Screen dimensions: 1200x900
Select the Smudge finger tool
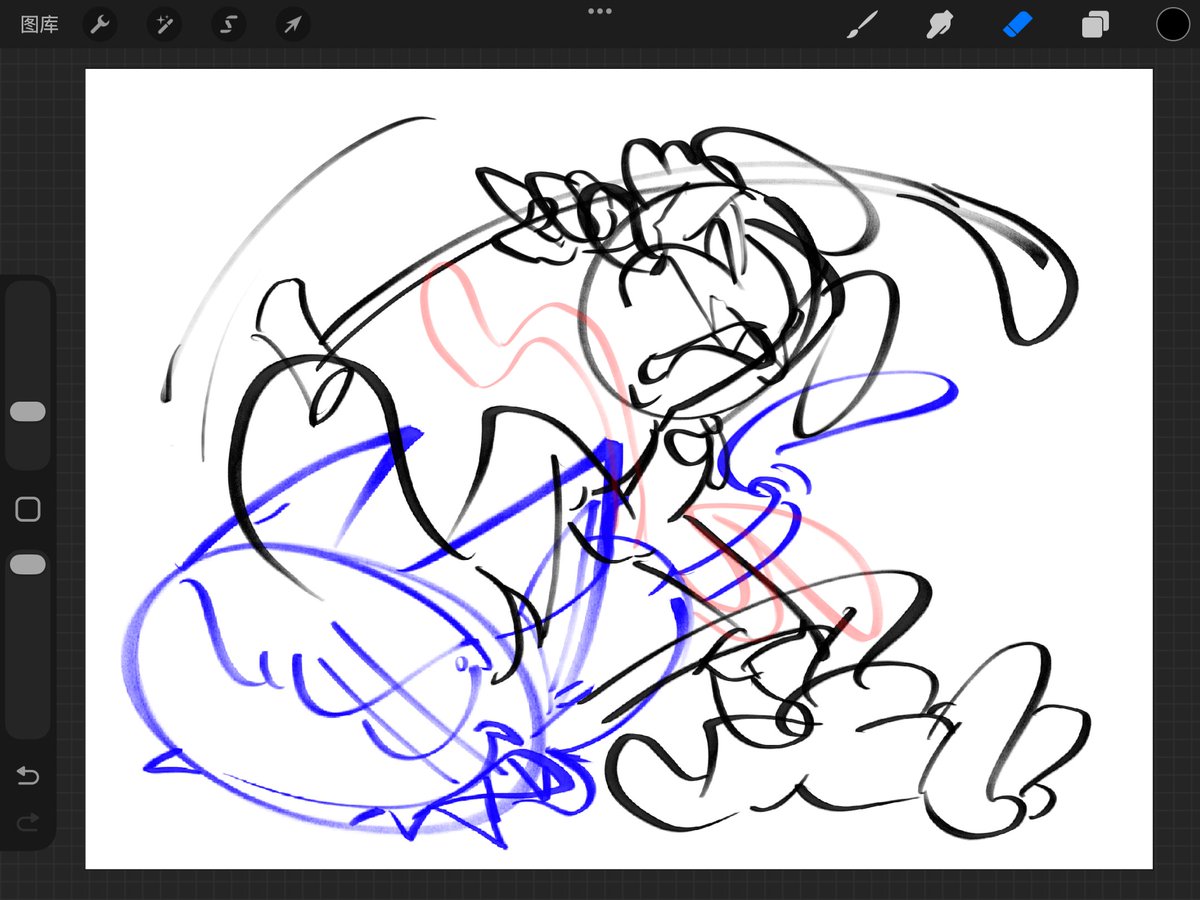[x=939, y=24]
